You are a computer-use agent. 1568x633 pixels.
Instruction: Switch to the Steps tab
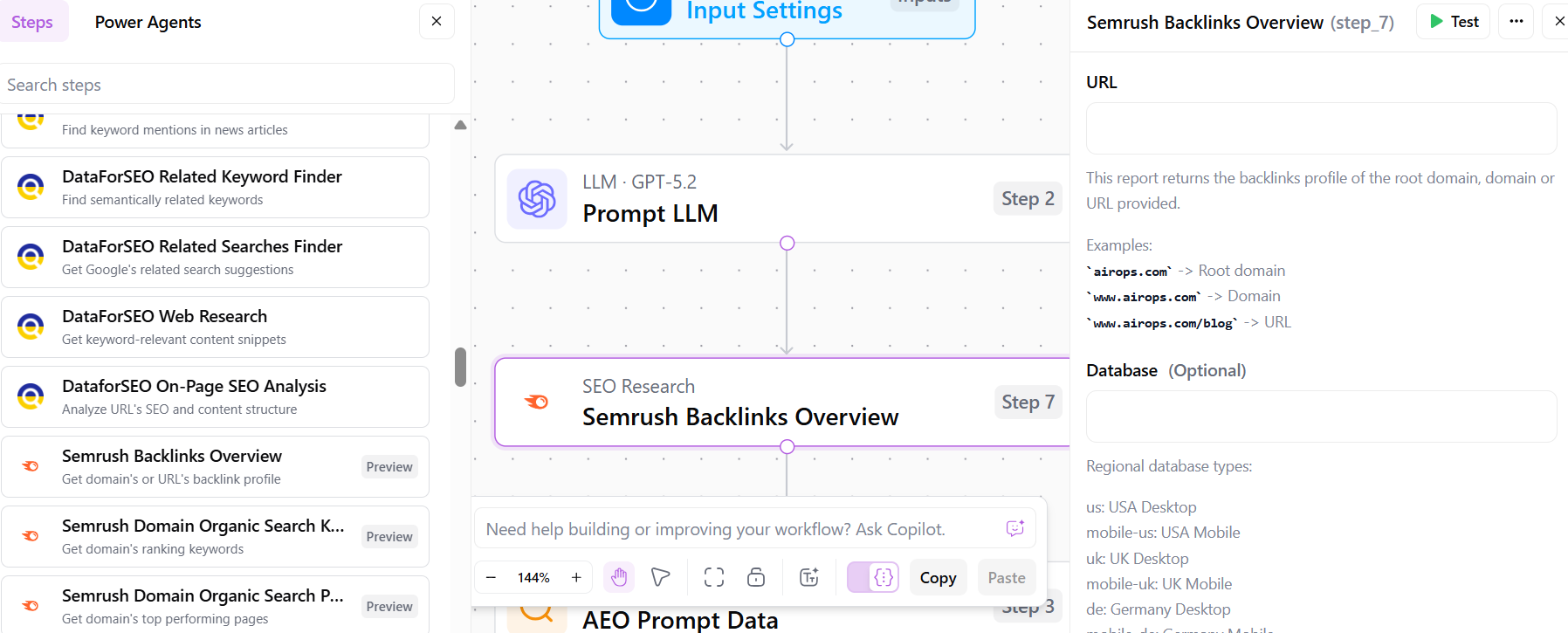coord(33,22)
